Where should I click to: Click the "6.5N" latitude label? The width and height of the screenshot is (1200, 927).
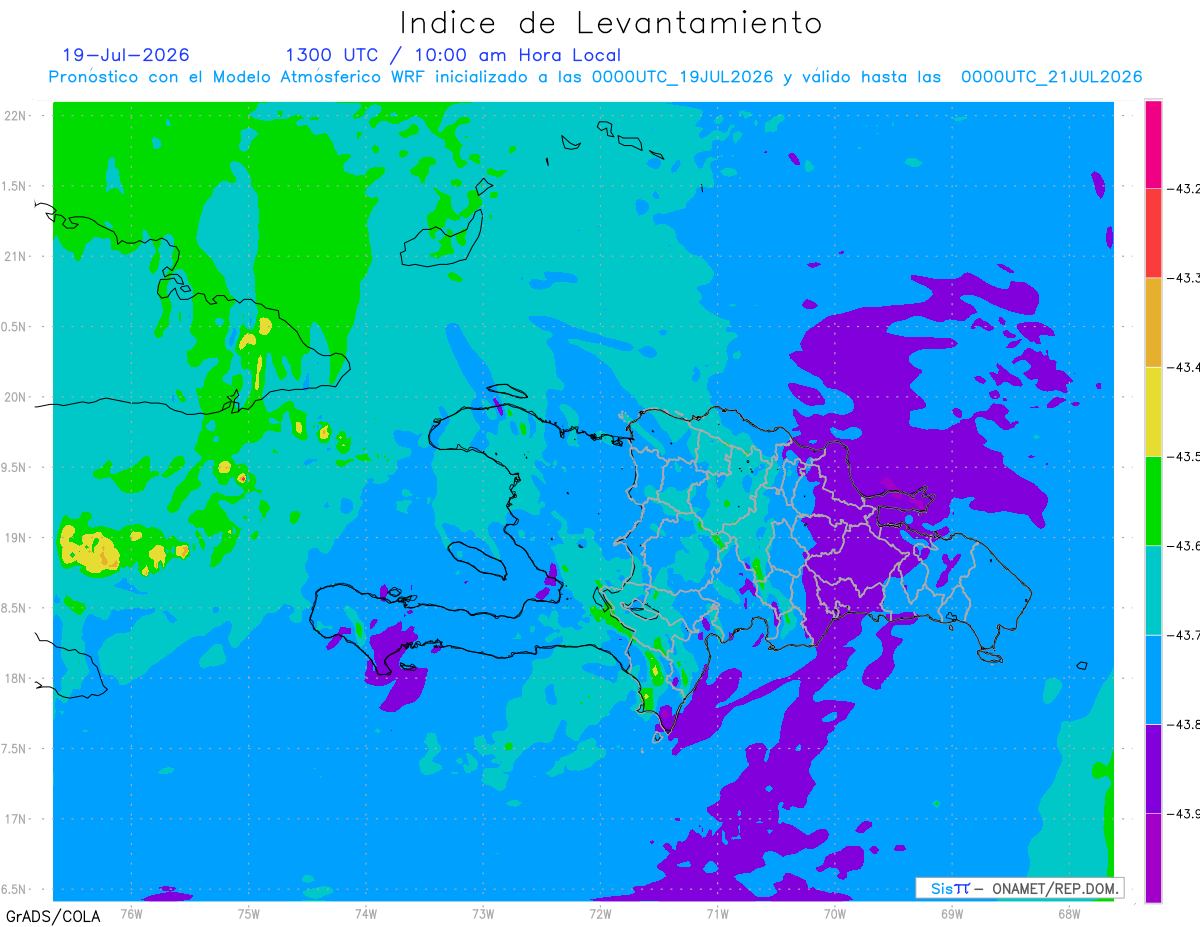pos(14,889)
